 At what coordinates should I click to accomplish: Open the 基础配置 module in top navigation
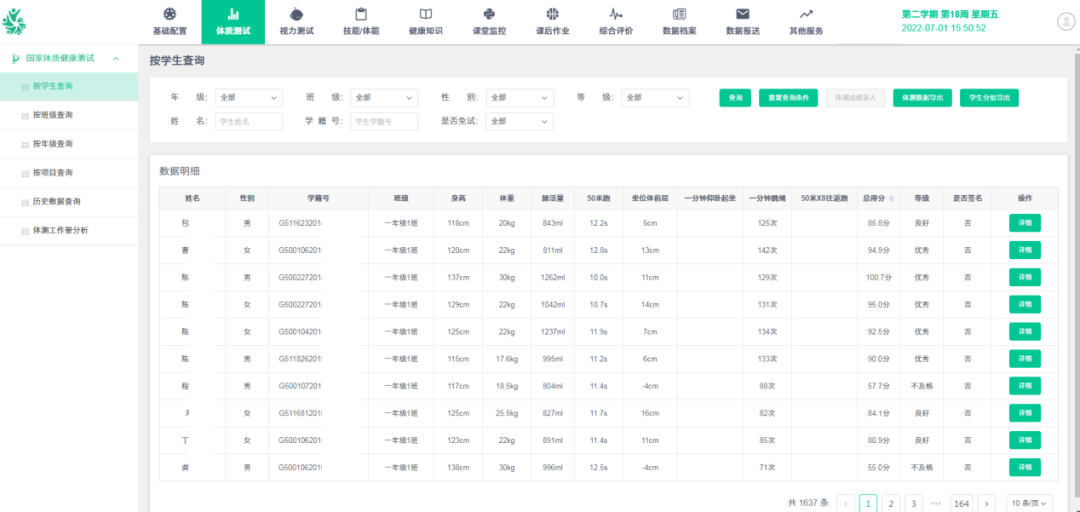169,22
